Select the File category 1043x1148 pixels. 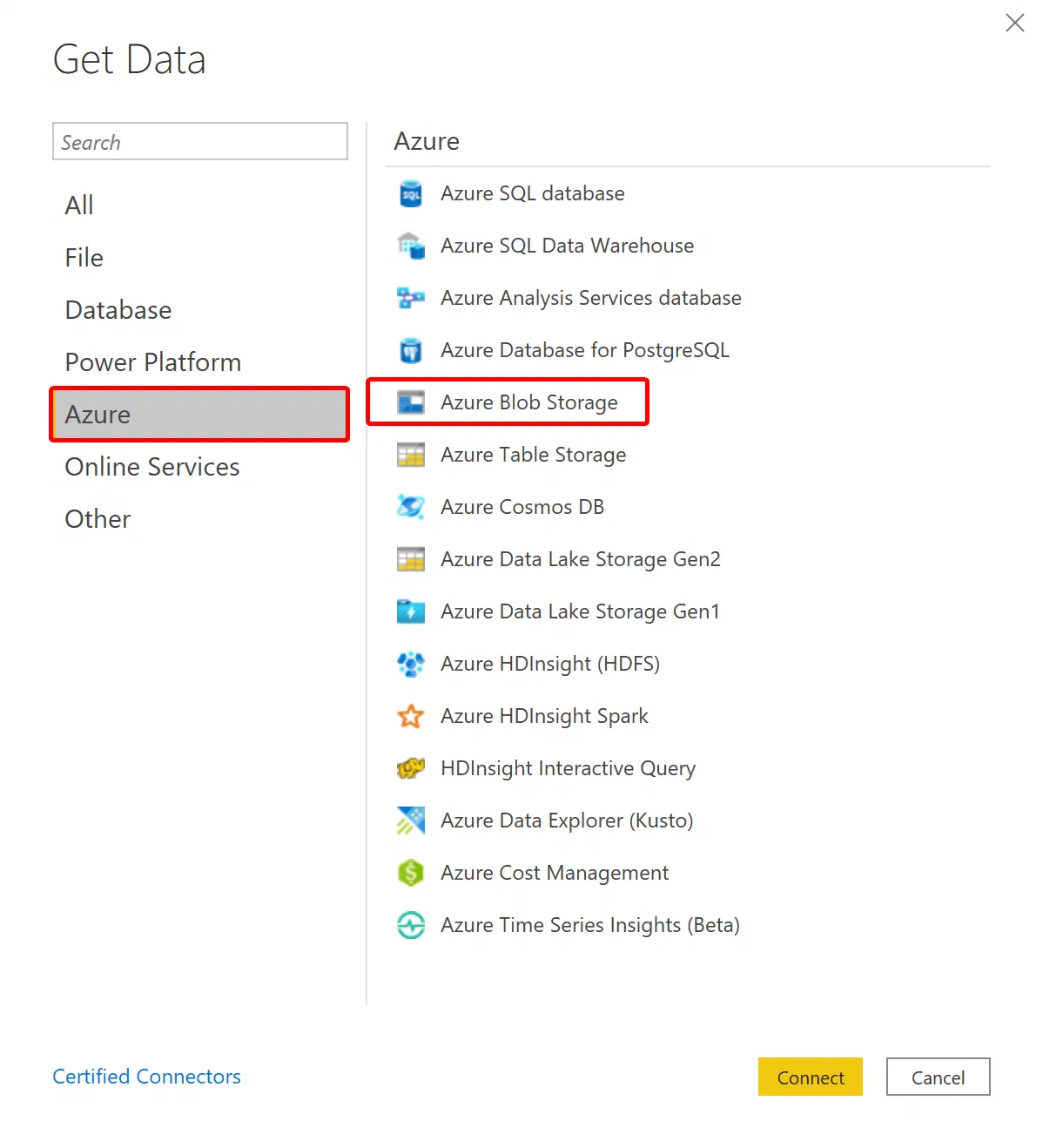(x=200, y=258)
